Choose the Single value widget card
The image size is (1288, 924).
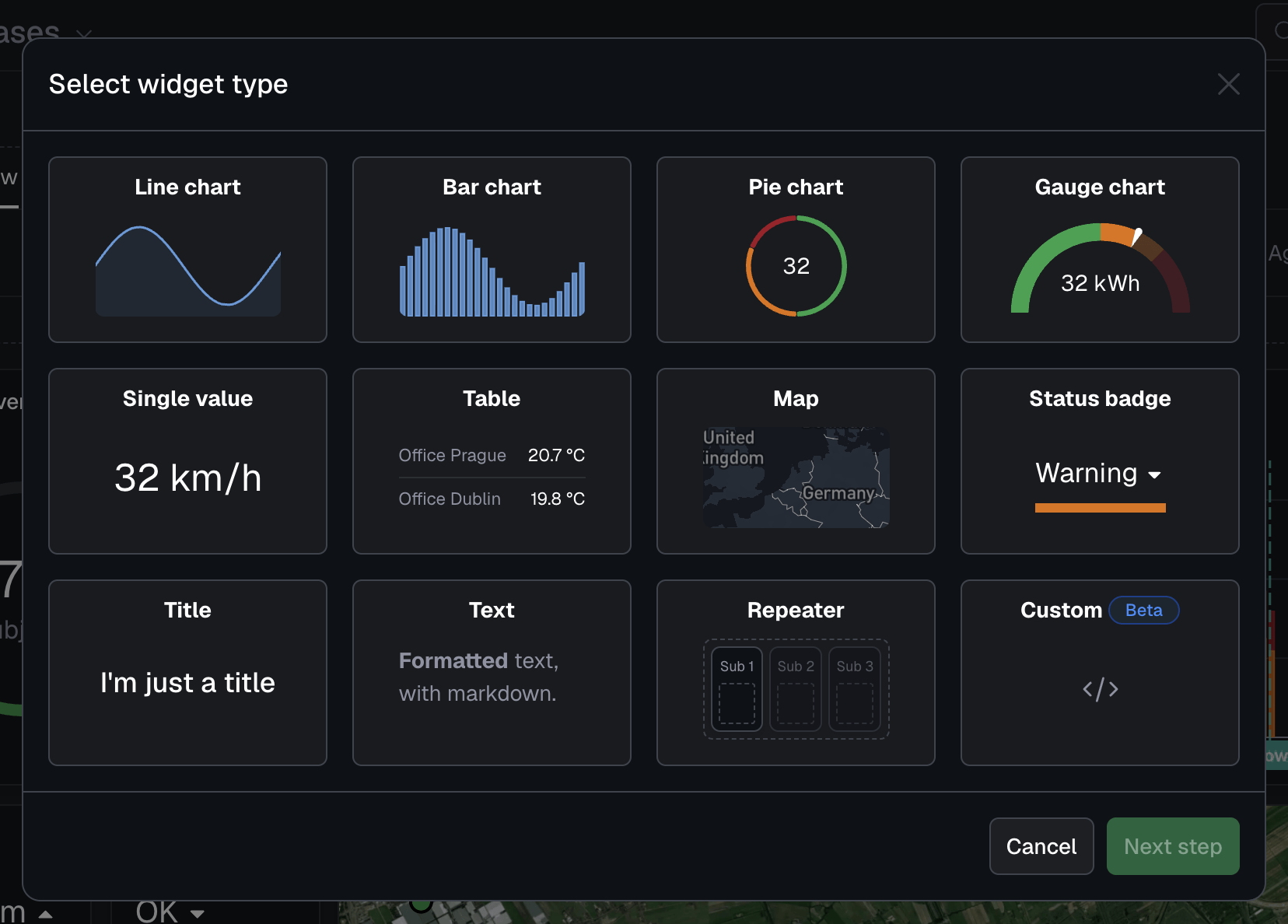[x=187, y=461]
